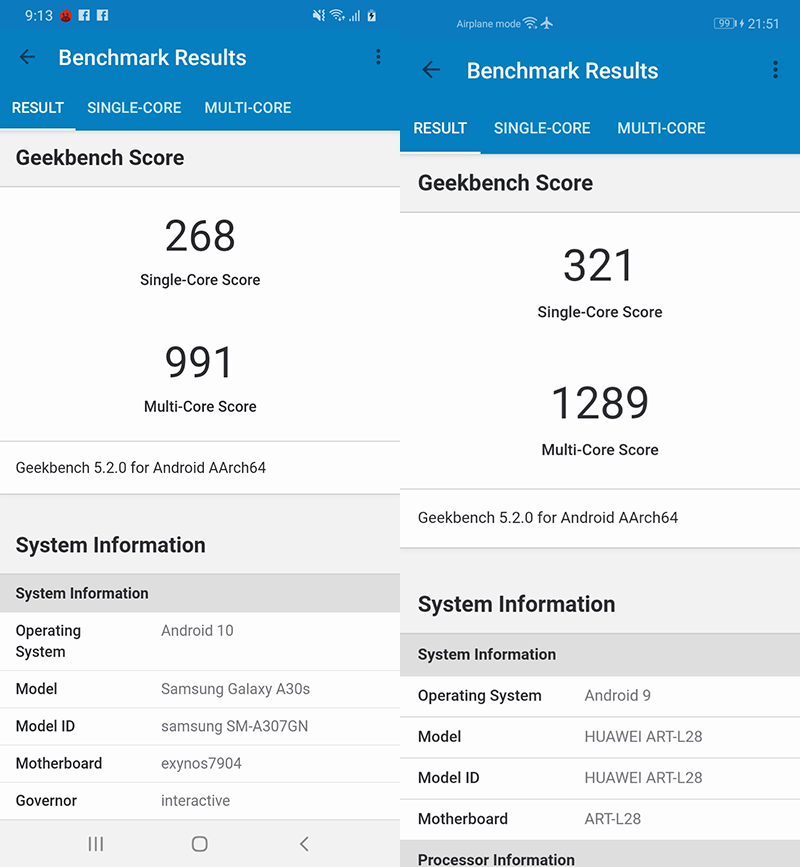The width and height of the screenshot is (800, 867).
Task: Tap the 'Samsung Galaxy A30s' model value
Action: click(235, 689)
